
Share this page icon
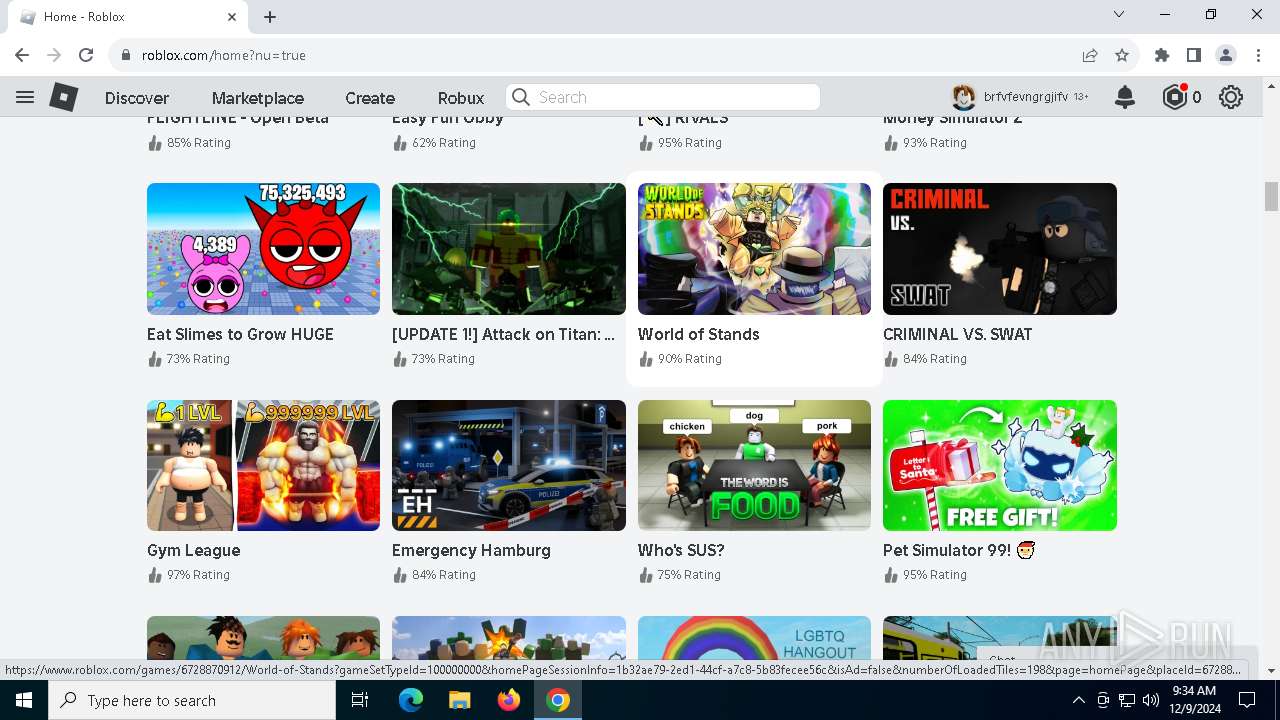pyautogui.click(x=1090, y=55)
